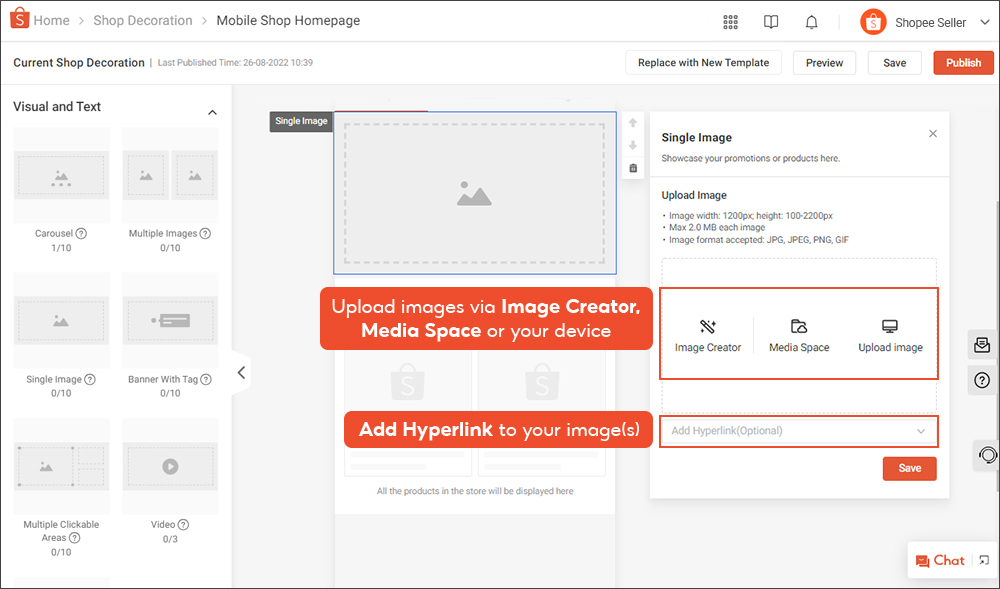Open the apps grid icon in header

[x=730, y=22]
